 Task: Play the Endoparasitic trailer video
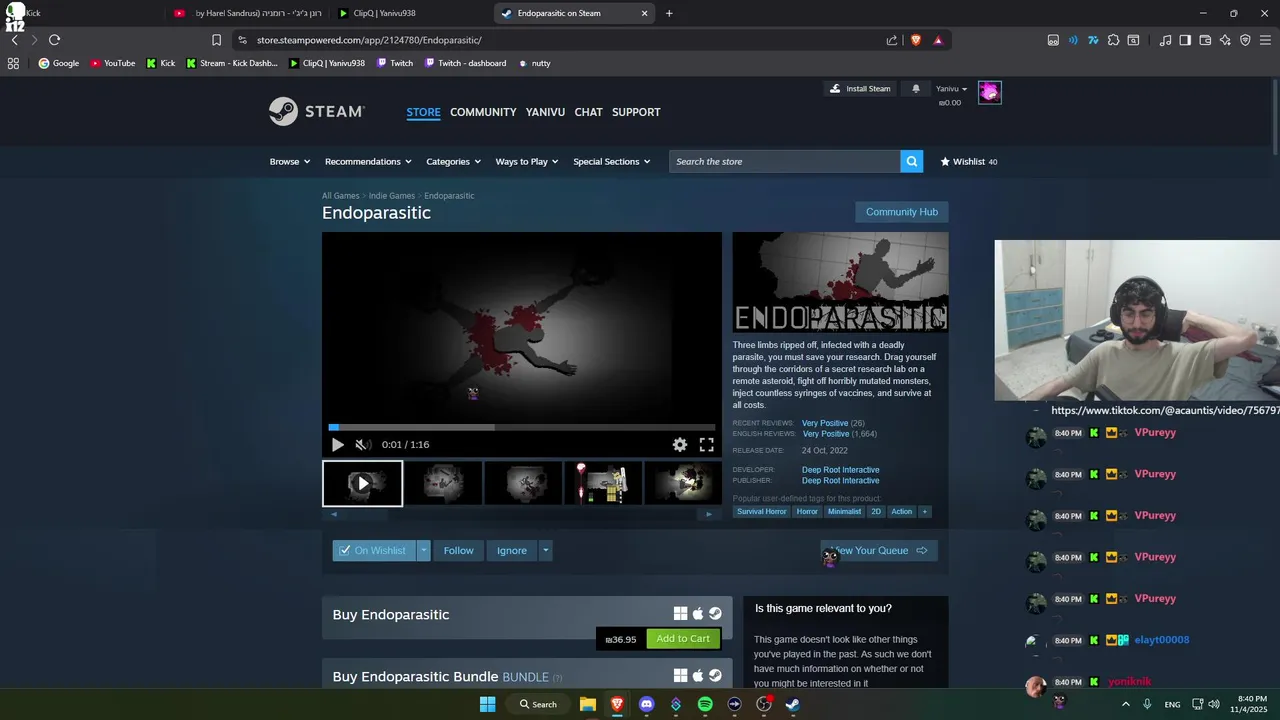(337, 445)
